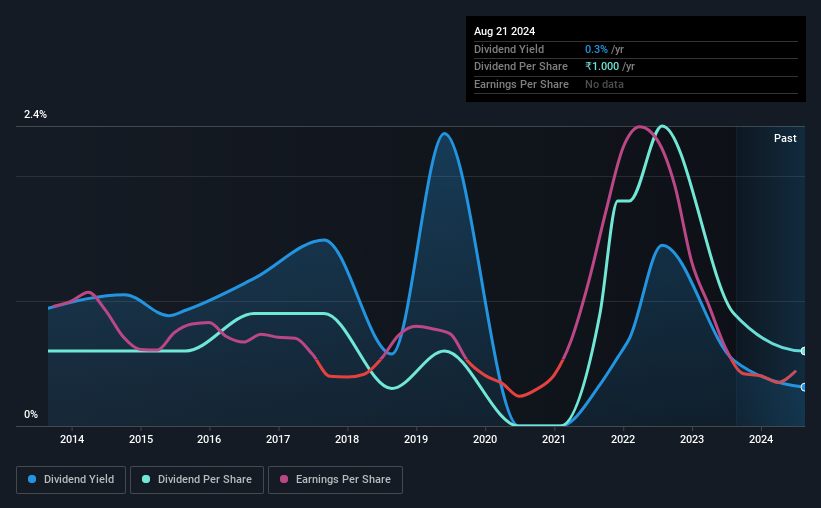Click the Past label in the shaded region
This screenshot has width=821, height=508.
click(x=785, y=138)
